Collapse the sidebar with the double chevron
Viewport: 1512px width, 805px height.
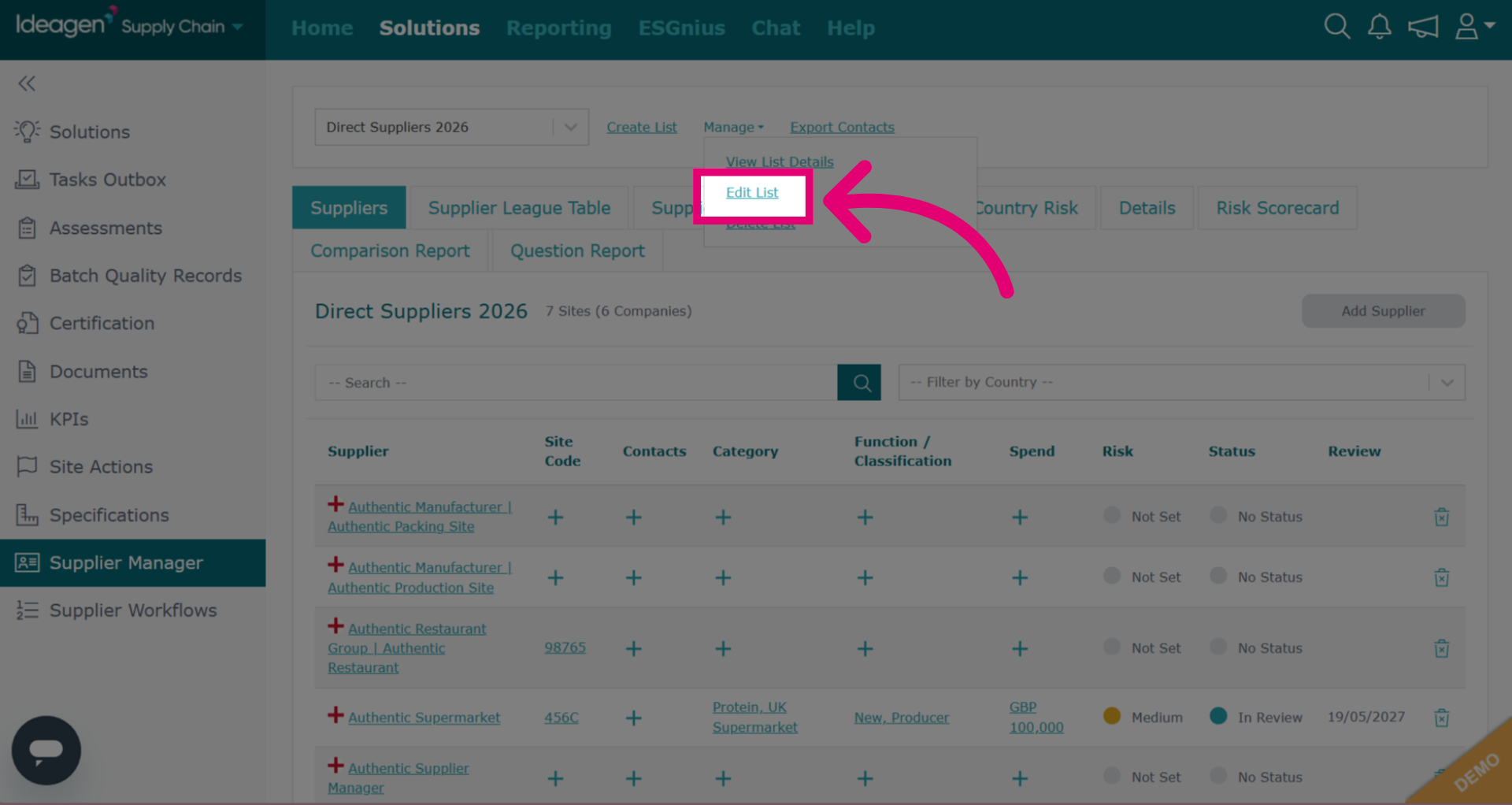point(27,83)
